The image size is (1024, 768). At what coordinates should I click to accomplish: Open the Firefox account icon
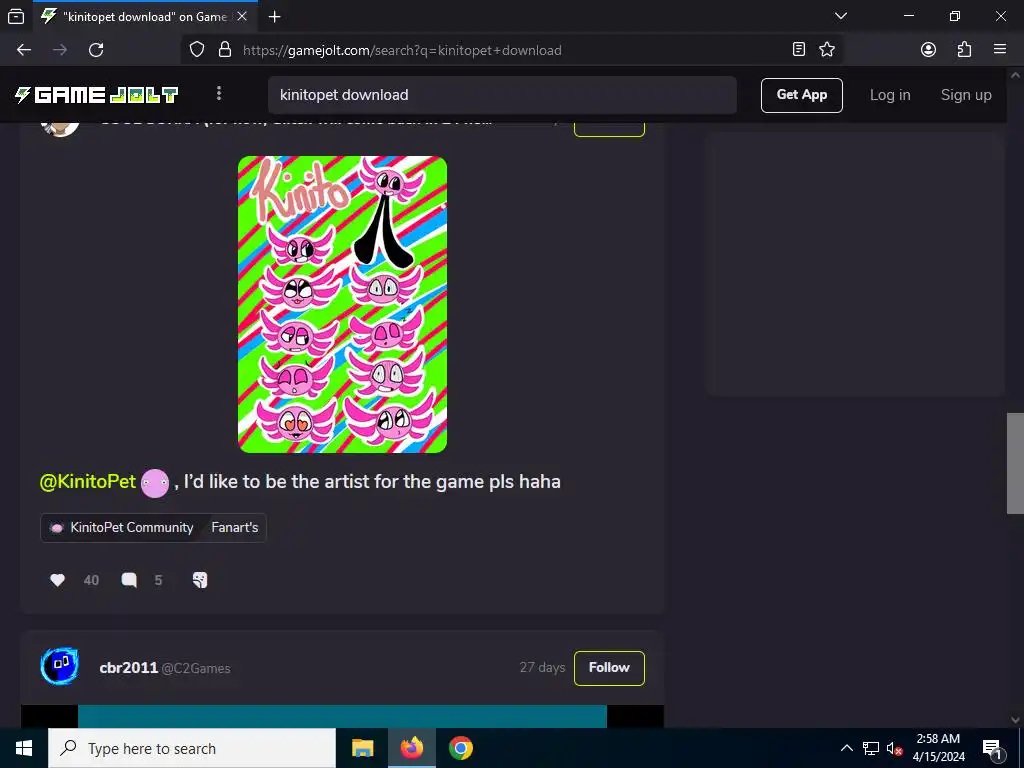pyautogui.click(x=928, y=50)
